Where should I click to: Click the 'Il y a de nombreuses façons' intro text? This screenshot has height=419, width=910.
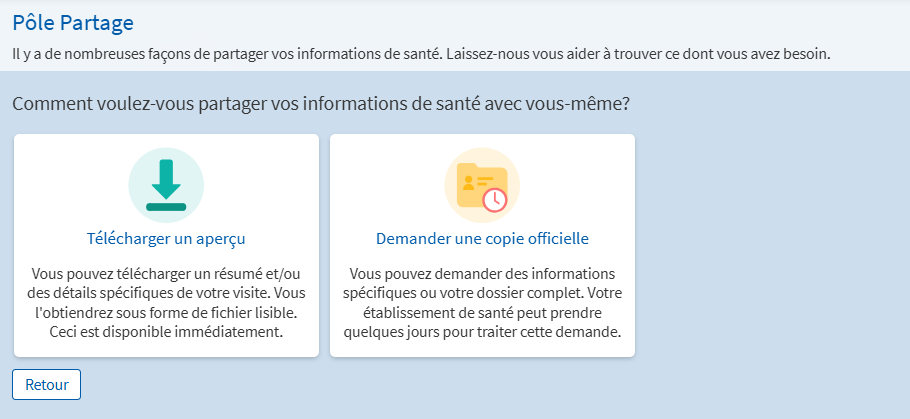(421, 53)
